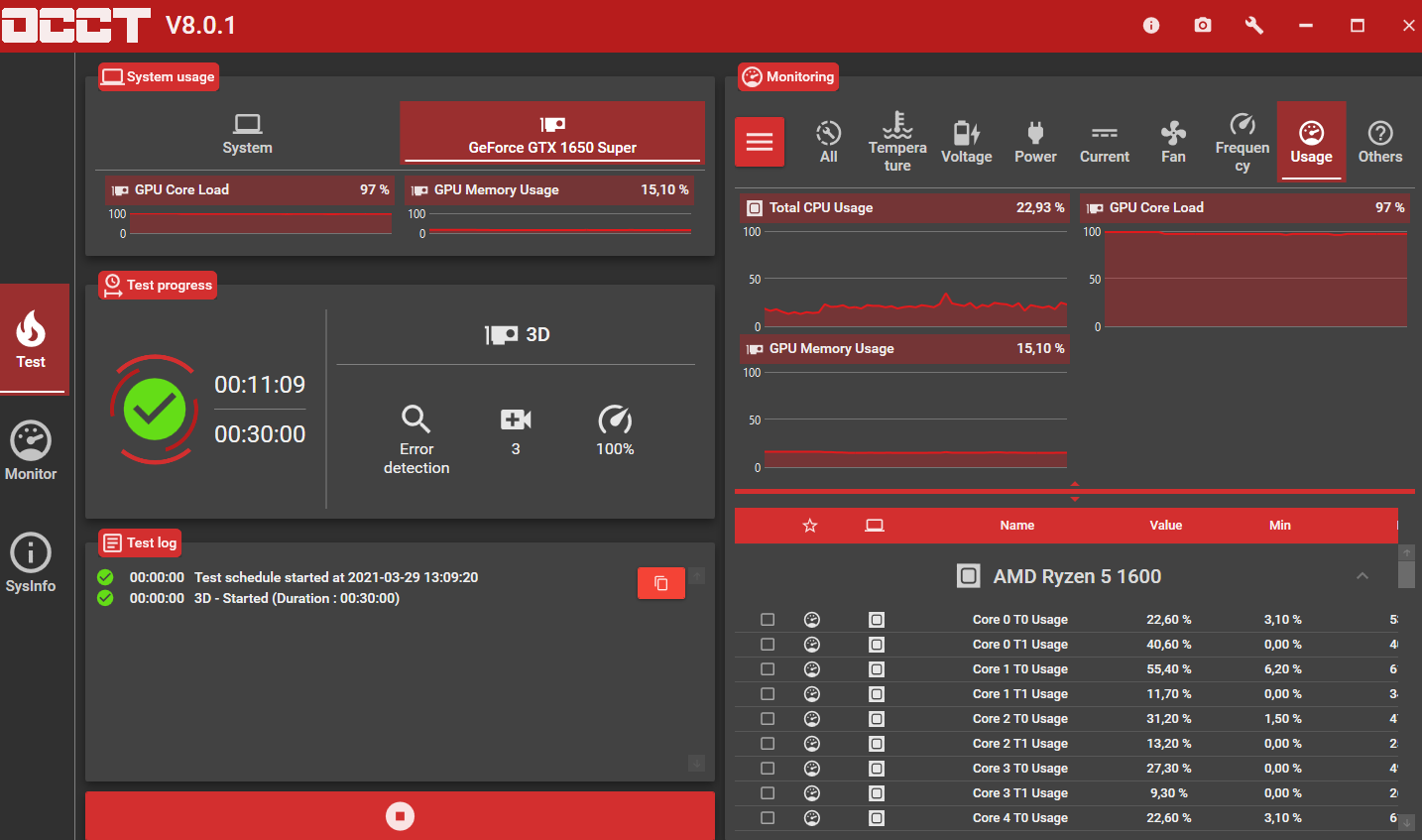Click the star favorite column header
1422x840 pixels.
click(x=810, y=526)
